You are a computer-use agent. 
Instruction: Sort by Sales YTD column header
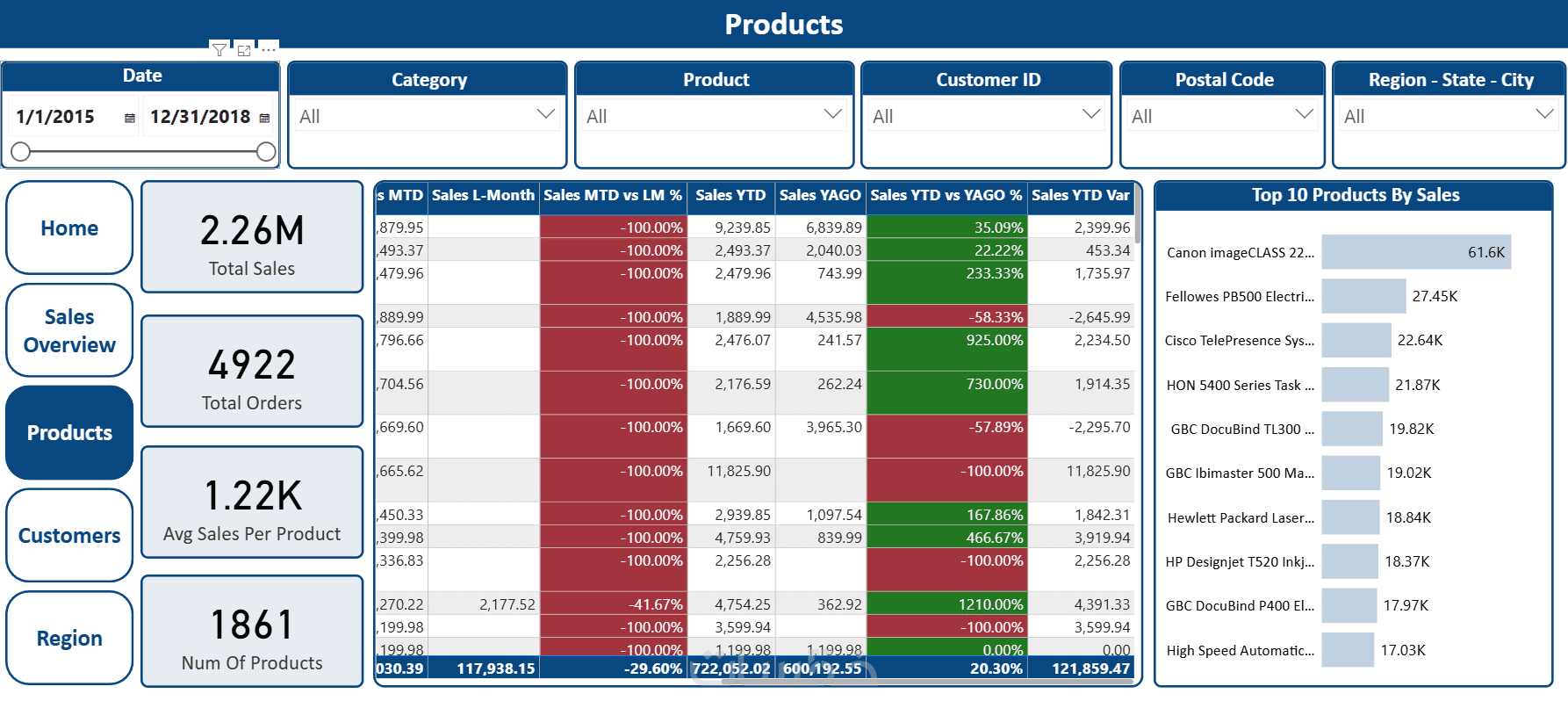click(730, 195)
